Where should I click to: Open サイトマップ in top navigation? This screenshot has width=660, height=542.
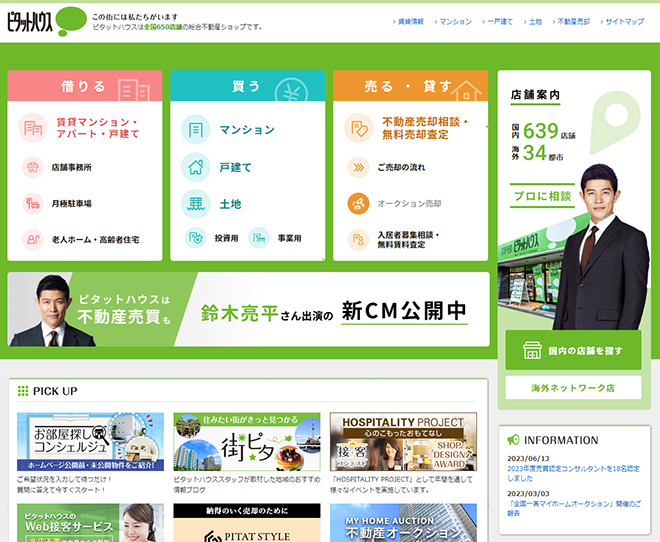point(625,21)
